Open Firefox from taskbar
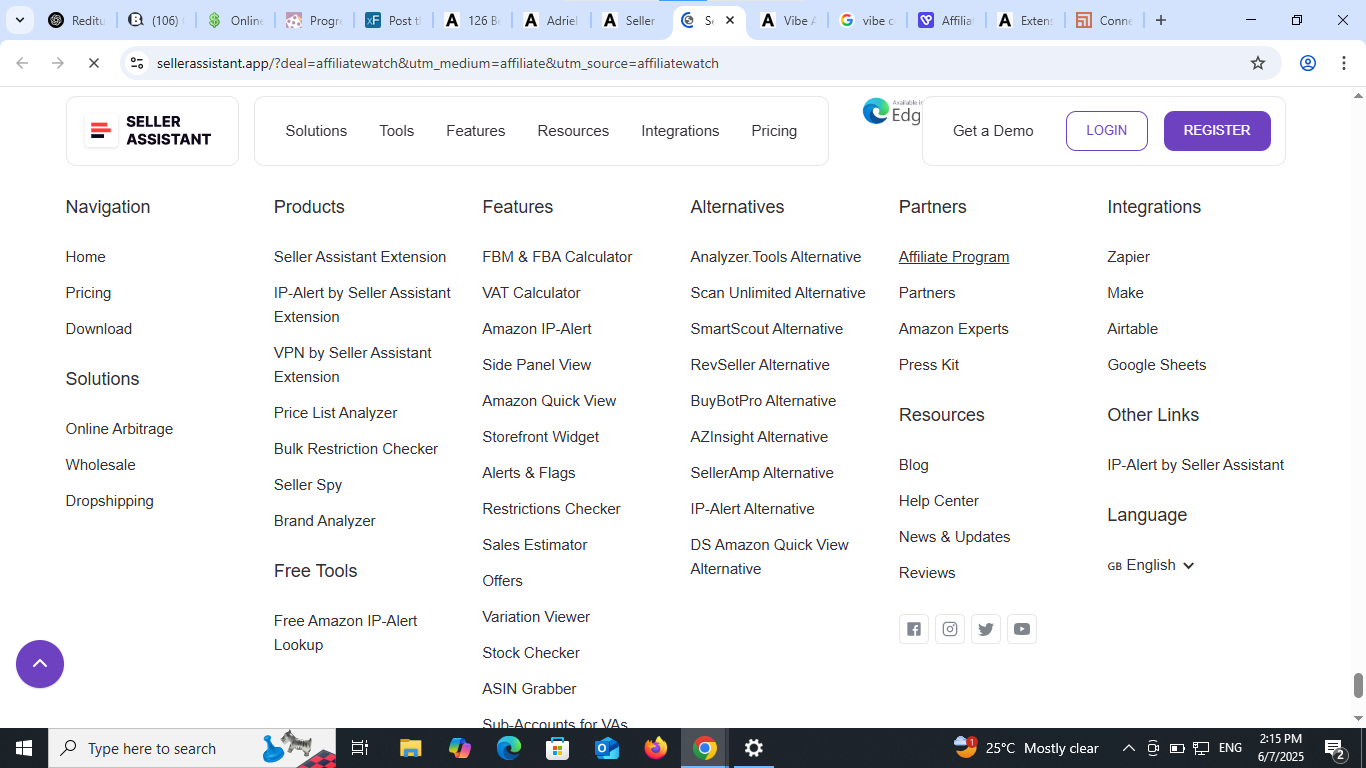1366x768 pixels. coord(656,748)
